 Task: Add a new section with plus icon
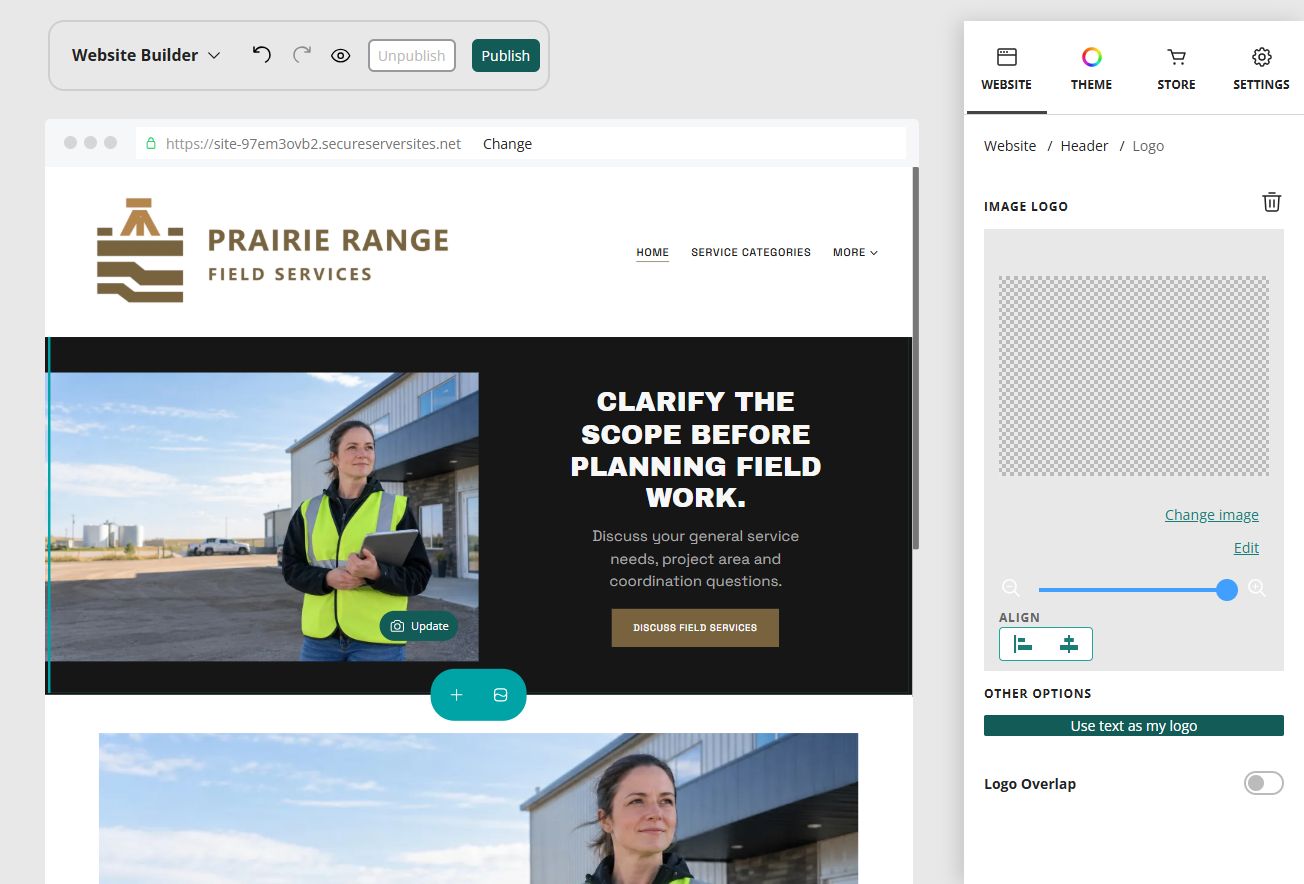point(456,695)
